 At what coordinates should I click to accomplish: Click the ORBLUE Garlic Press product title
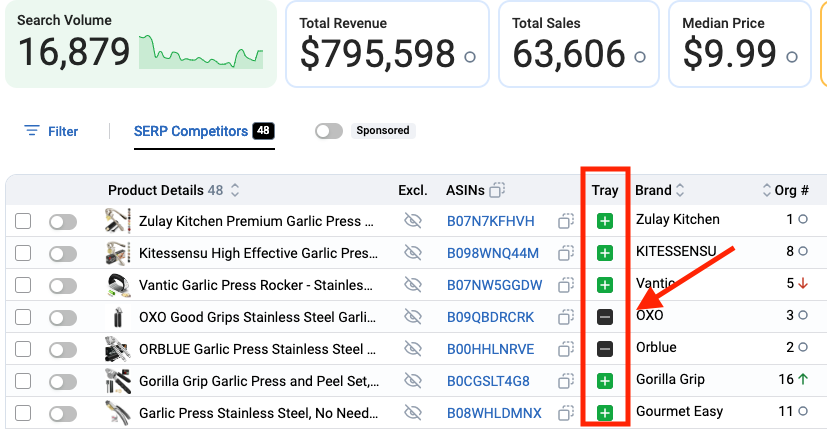257,349
